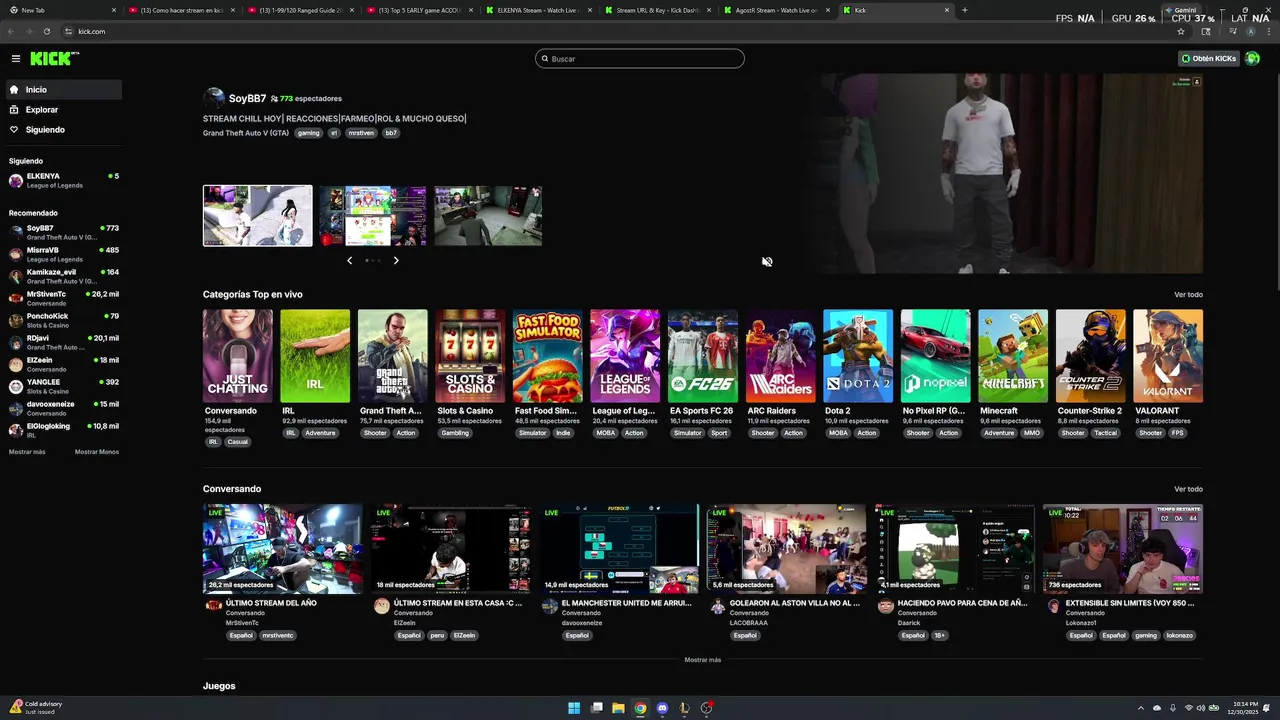Open the user profile avatar menu
The height and width of the screenshot is (720, 1280).
pos(1252,58)
